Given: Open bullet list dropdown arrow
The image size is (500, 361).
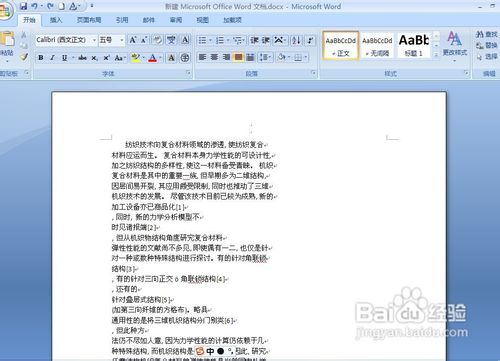Looking at the screenshot, I should [211, 40].
